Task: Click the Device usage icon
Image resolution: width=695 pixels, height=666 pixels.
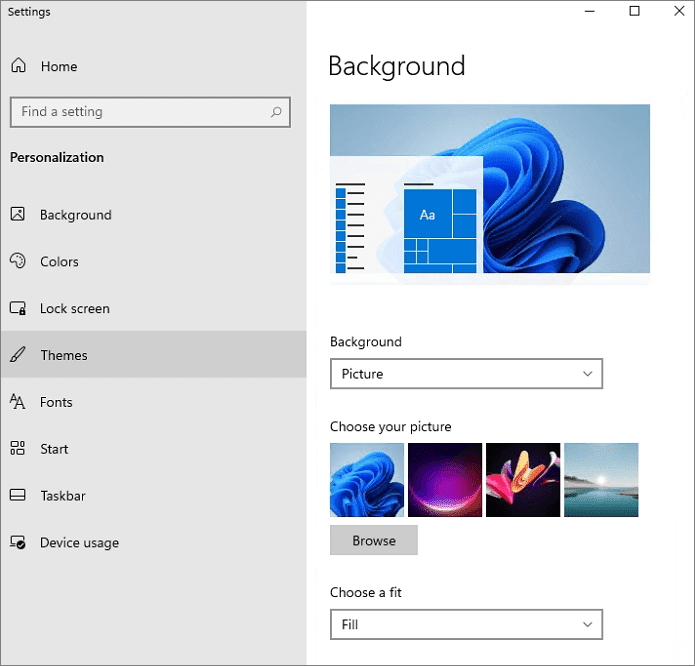Action: click(18, 543)
